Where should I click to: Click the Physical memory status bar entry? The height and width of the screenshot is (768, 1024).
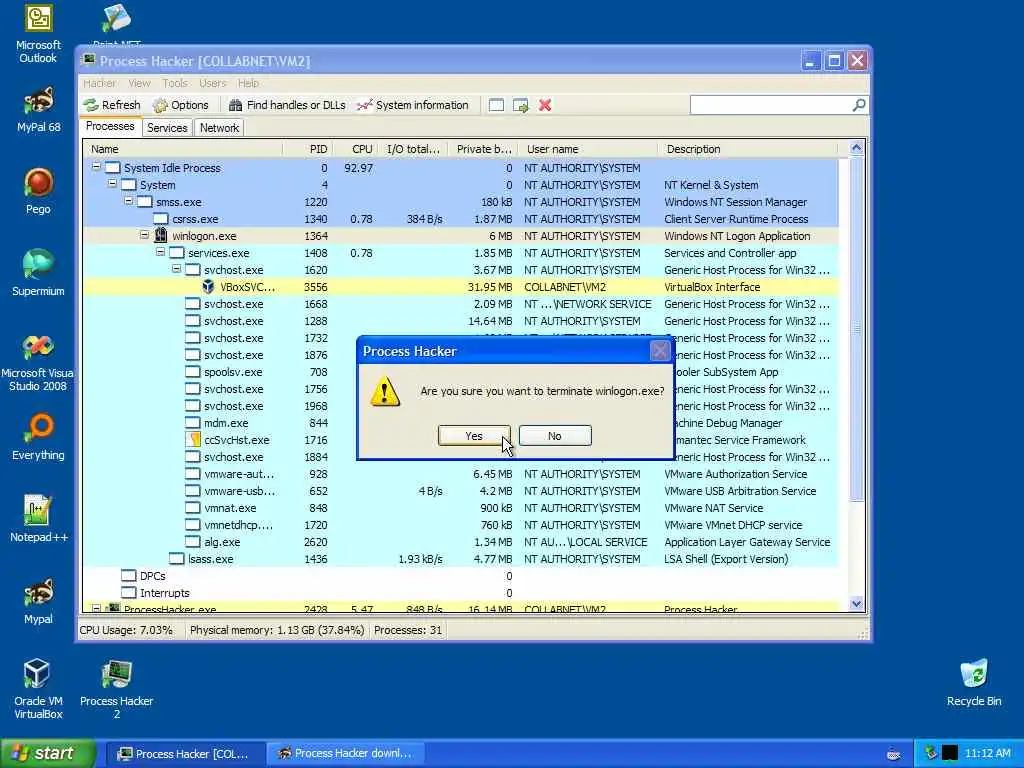point(277,630)
